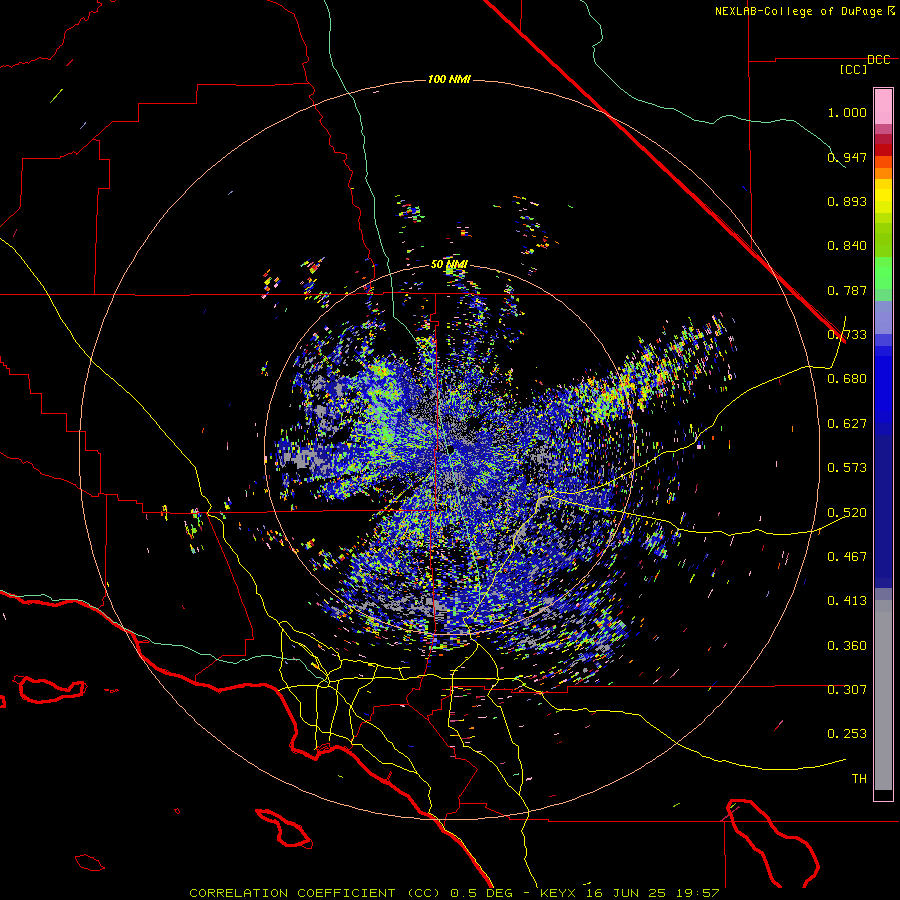Click the 1.000 value on the color scale
This screenshot has height=900, width=900.
[x=847, y=112]
